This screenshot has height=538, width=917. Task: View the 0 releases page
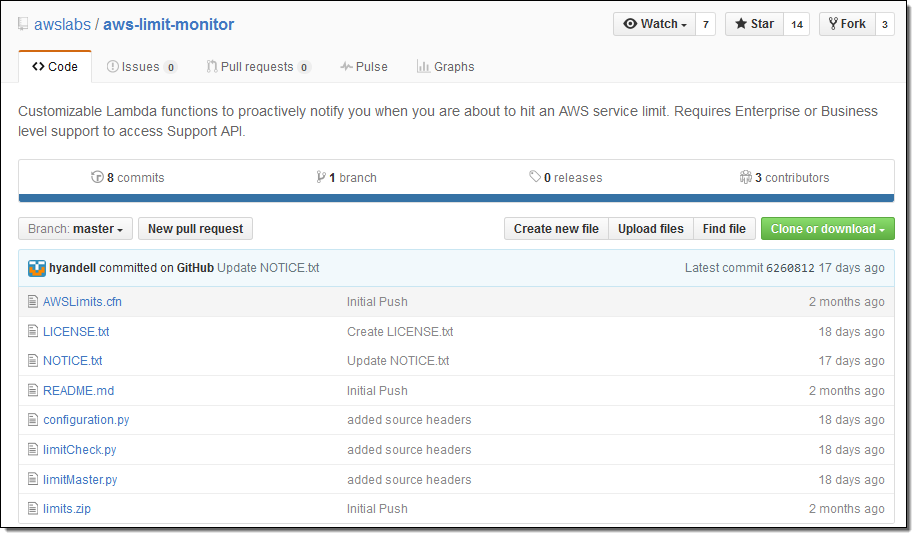566,177
